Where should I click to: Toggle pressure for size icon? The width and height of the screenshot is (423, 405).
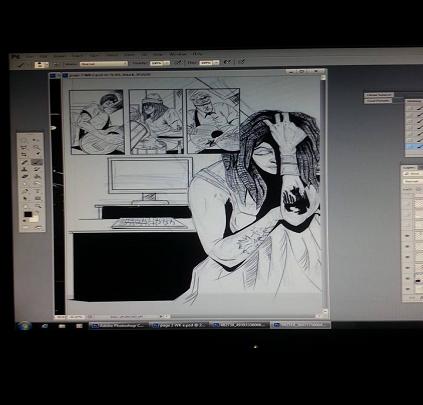click(242, 62)
